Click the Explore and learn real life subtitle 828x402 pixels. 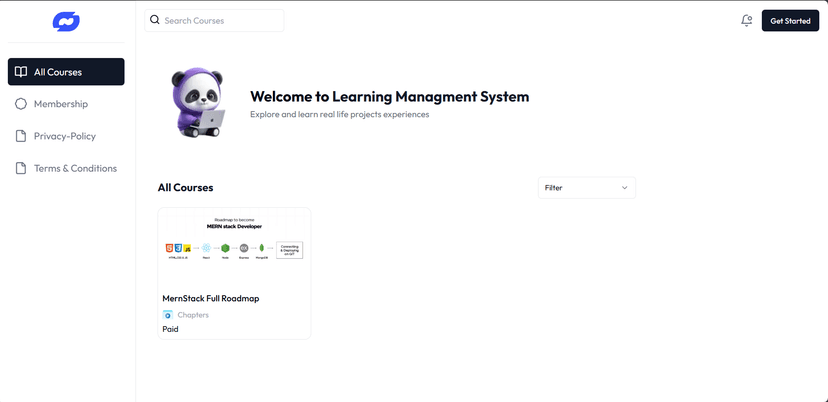(340, 114)
